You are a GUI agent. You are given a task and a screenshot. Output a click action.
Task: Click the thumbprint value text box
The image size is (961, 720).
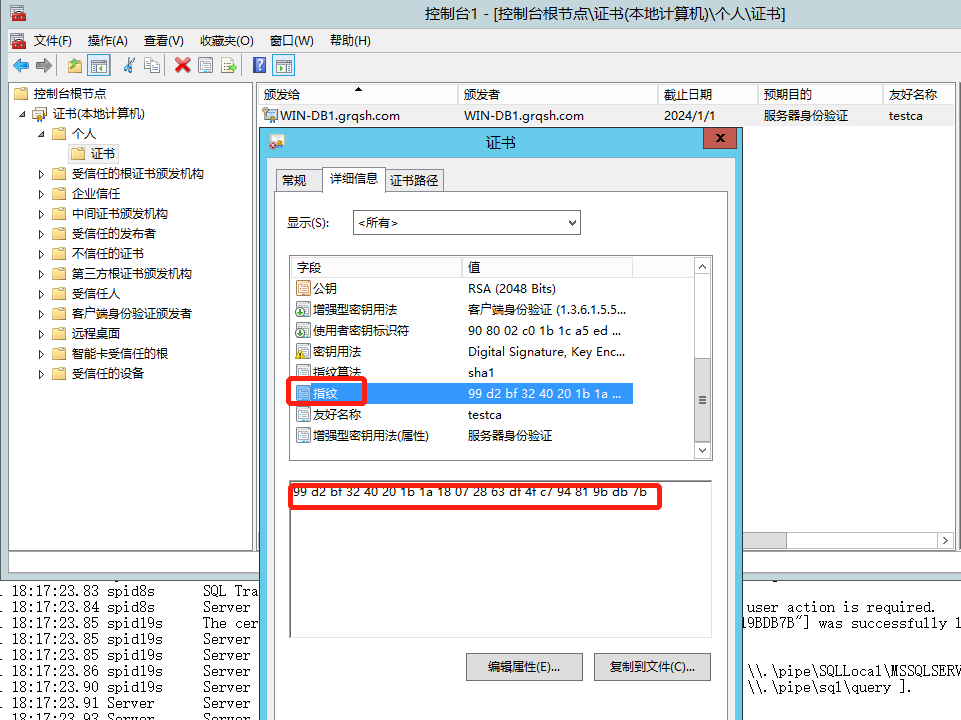pyautogui.click(x=500, y=559)
